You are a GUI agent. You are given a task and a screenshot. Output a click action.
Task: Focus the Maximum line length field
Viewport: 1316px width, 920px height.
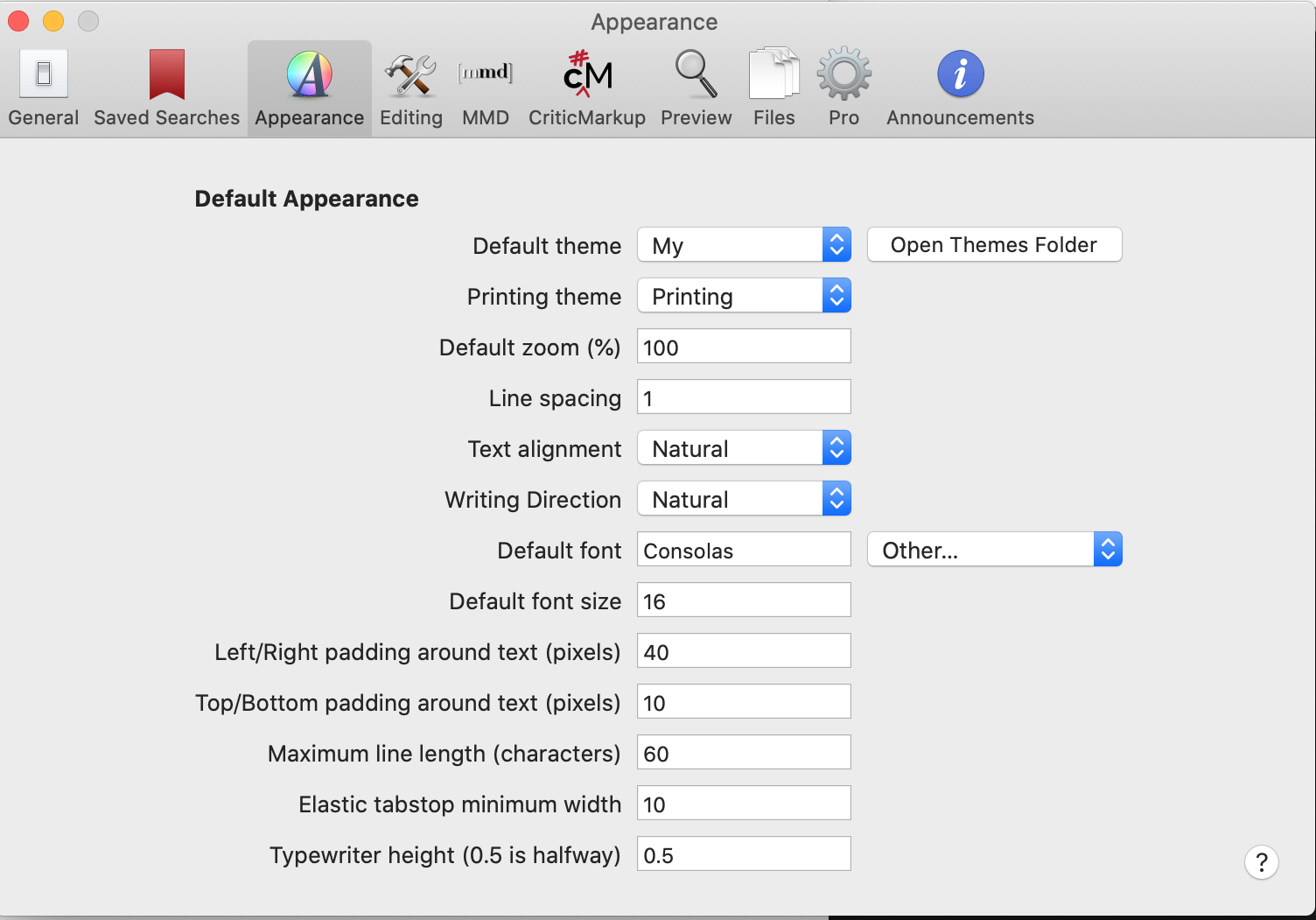coord(744,753)
